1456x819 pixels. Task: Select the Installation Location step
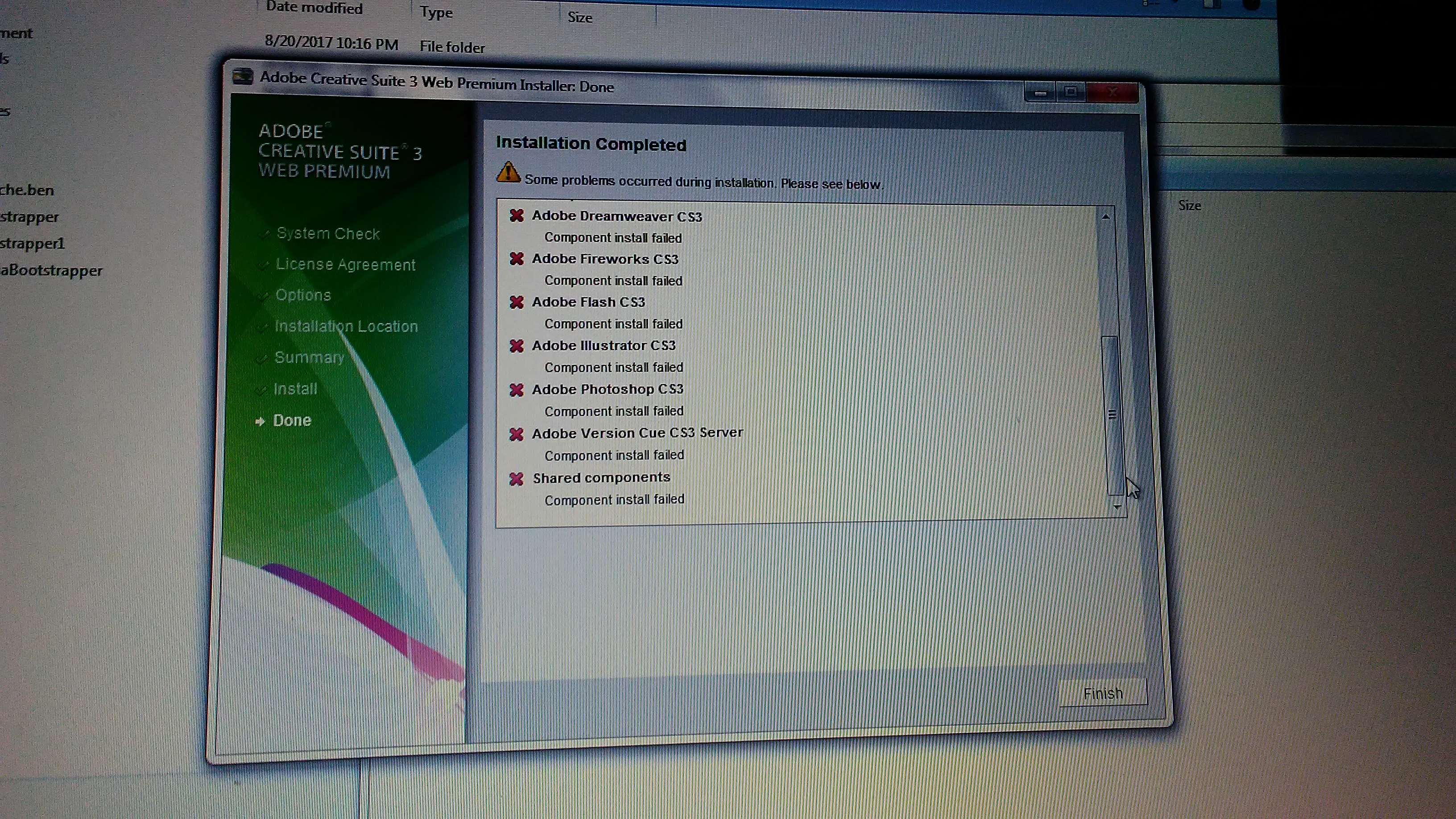click(x=346, y=326)
